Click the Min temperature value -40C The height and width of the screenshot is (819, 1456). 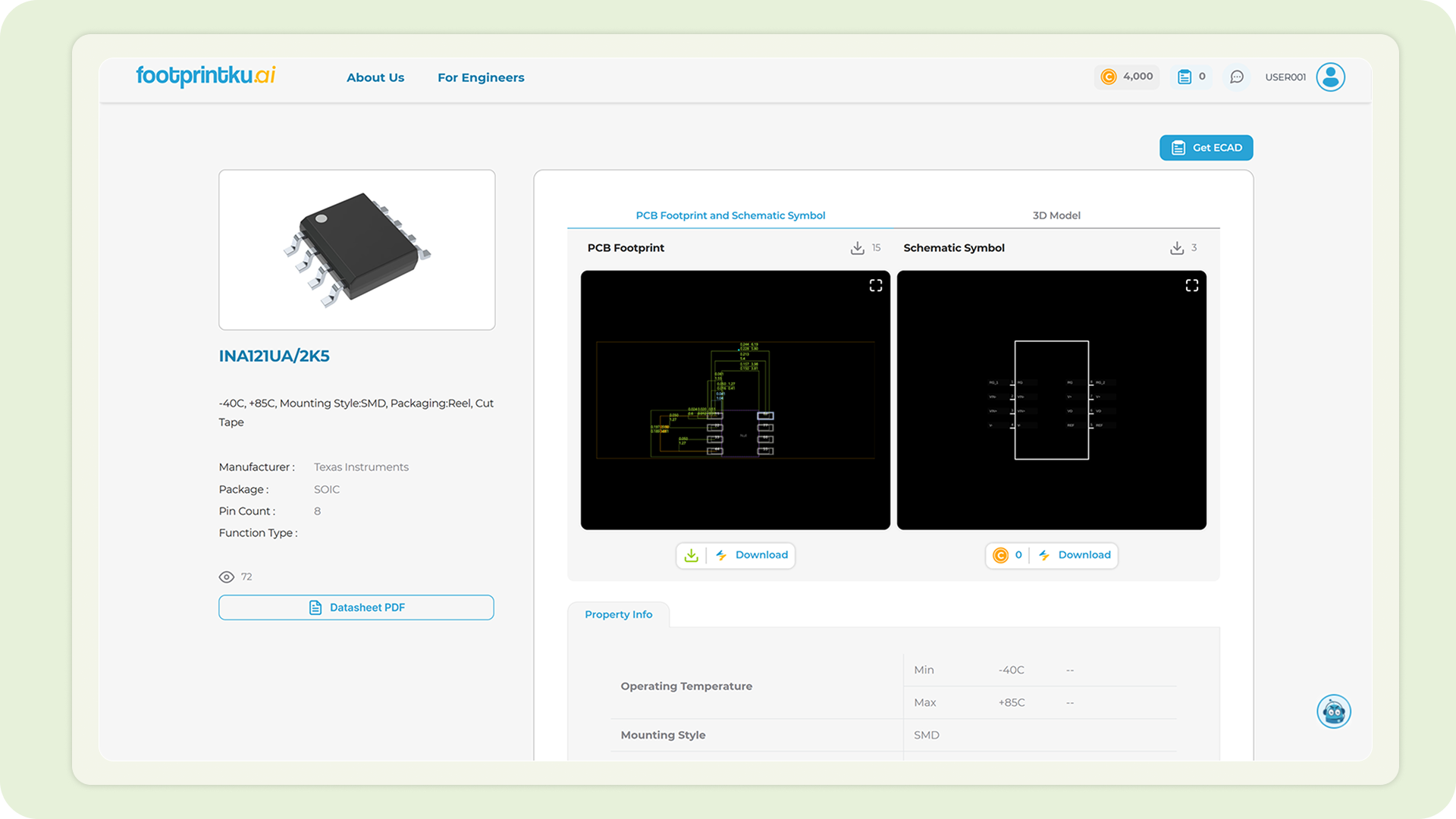(1011, 670)
